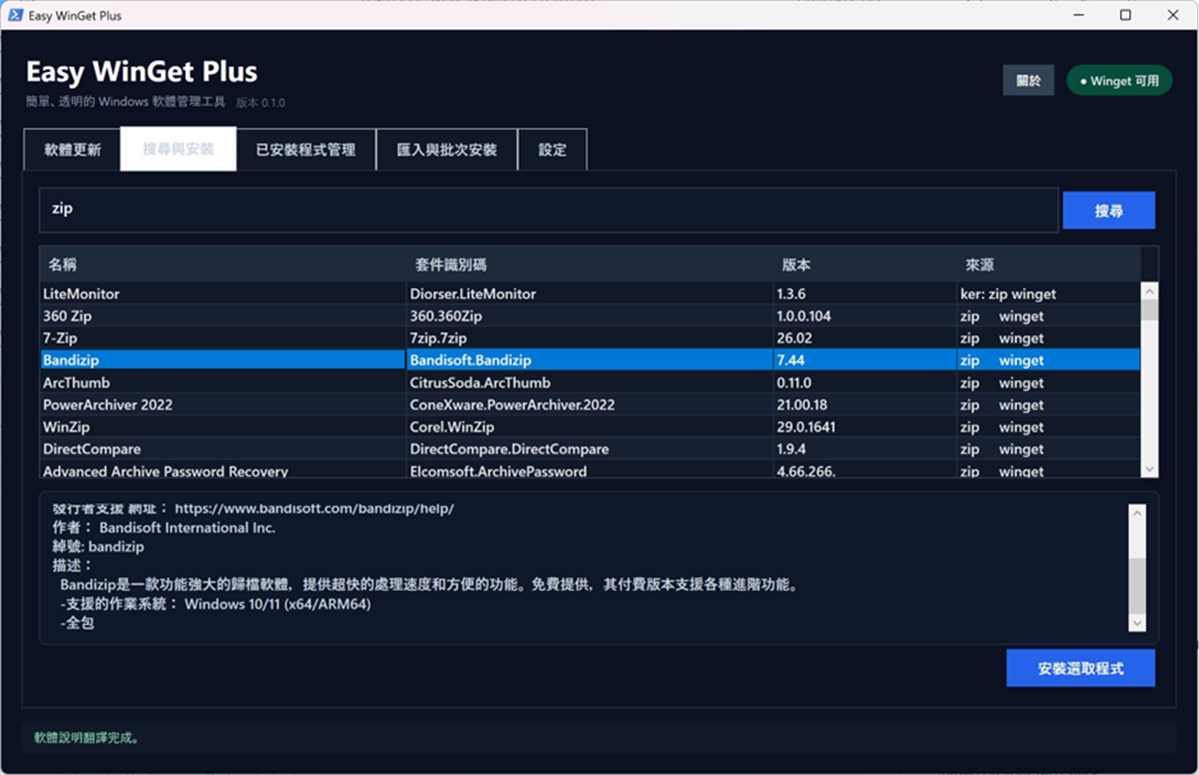Focus the search field containing zip
The height and width of the screenshot is (775, 1199).
548,209
